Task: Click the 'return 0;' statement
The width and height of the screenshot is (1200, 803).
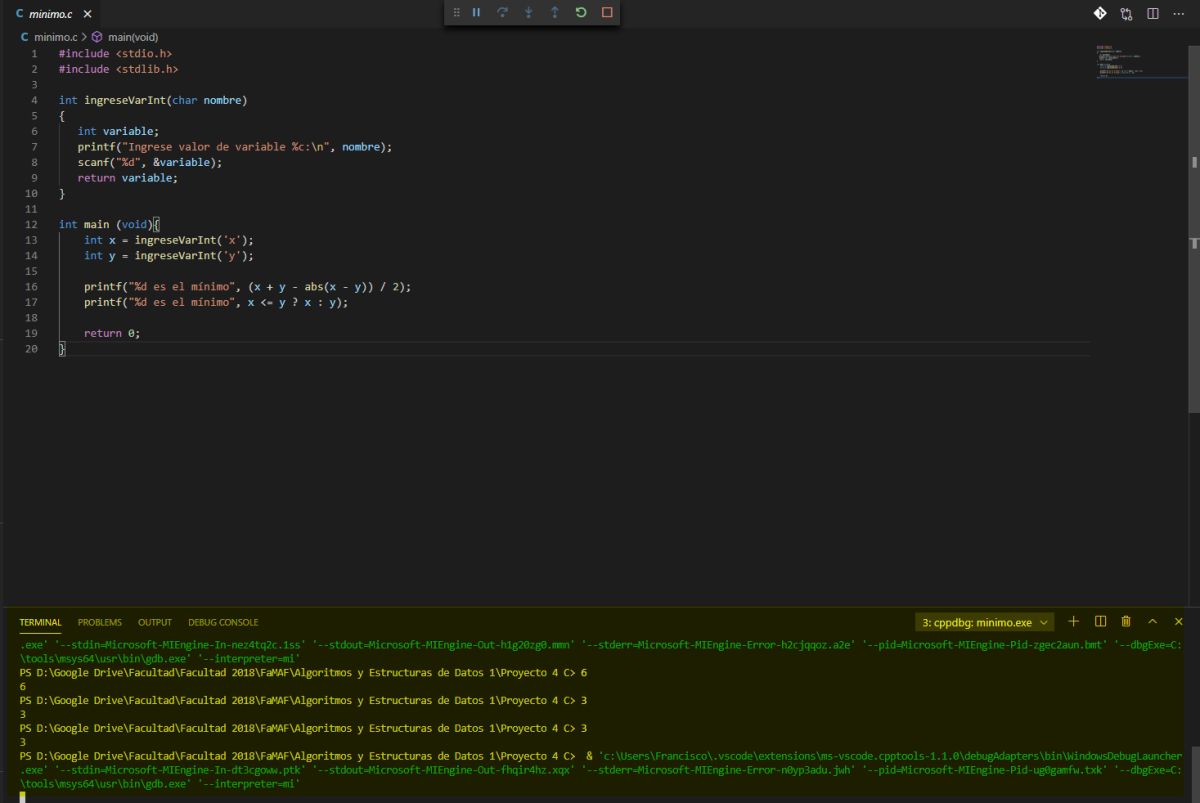Action: 112,333
